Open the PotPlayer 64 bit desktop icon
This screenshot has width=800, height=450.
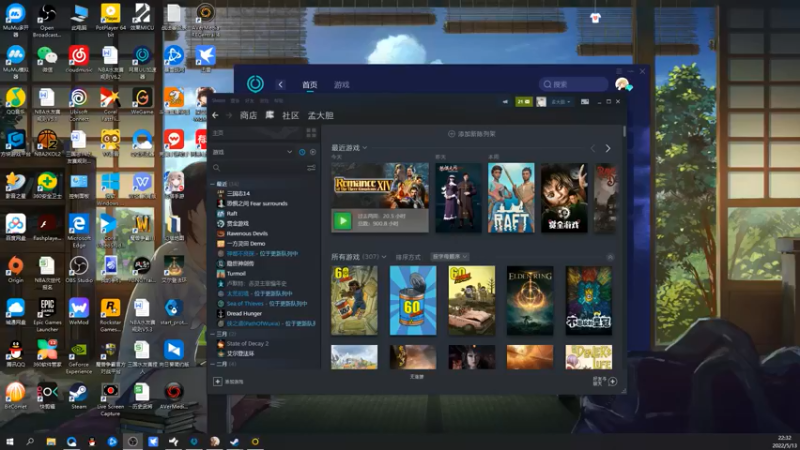click(x=110, y=19)
